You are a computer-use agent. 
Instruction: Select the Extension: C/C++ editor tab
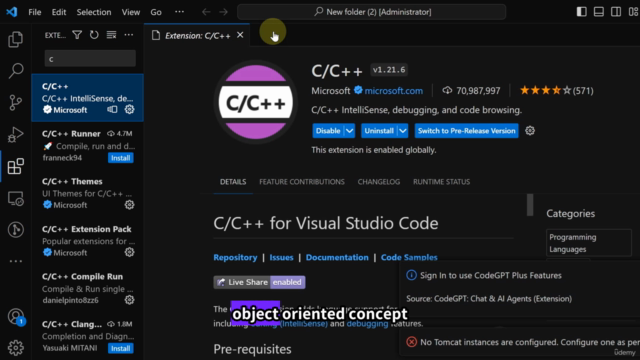coord(198,36)
